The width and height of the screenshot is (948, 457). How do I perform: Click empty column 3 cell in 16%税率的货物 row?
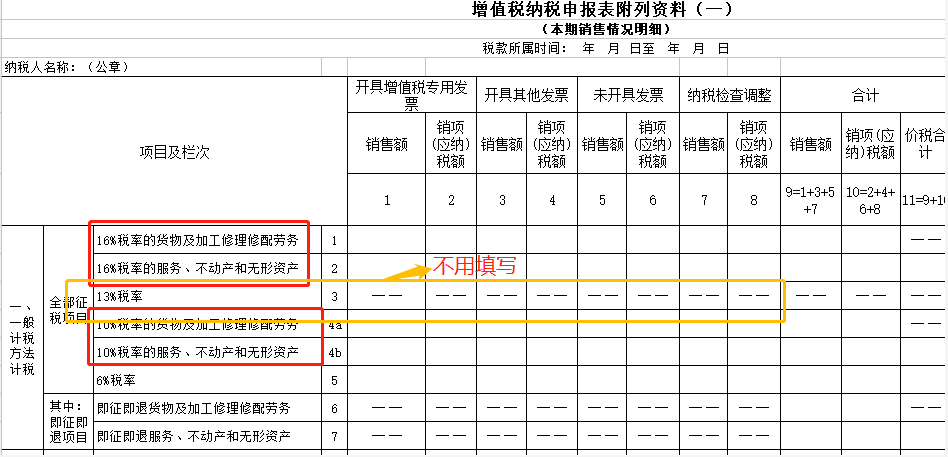click(502, 240)
